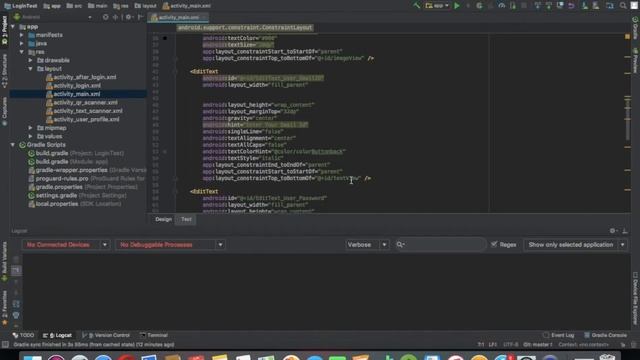The image size is (640, 360).
Task: Open the Gradle Console button
Action: (x=605, y=336)
